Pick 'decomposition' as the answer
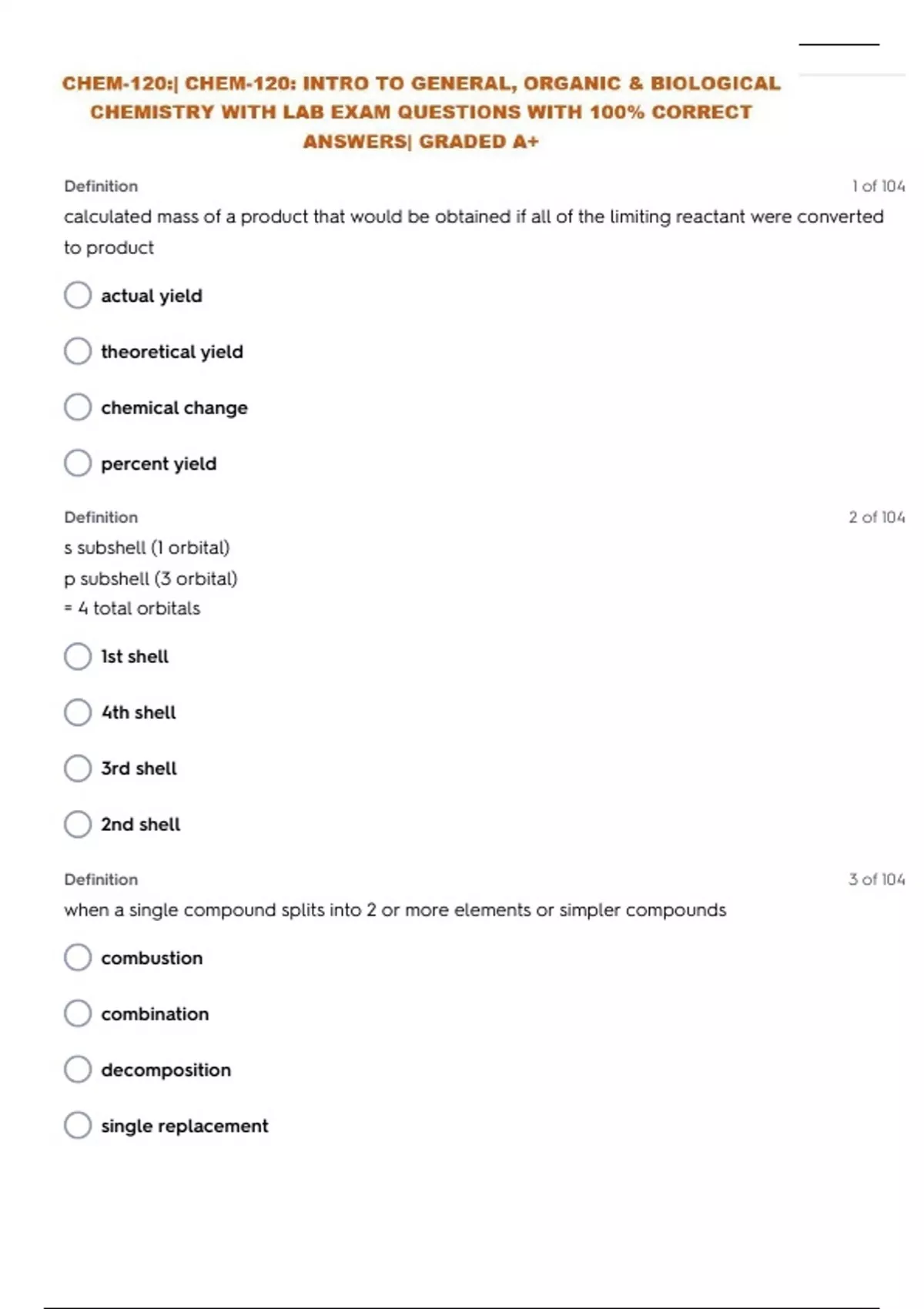The height and width of the screenshot is (1309, 924). pyautogui.click(x=78, y=1070)
